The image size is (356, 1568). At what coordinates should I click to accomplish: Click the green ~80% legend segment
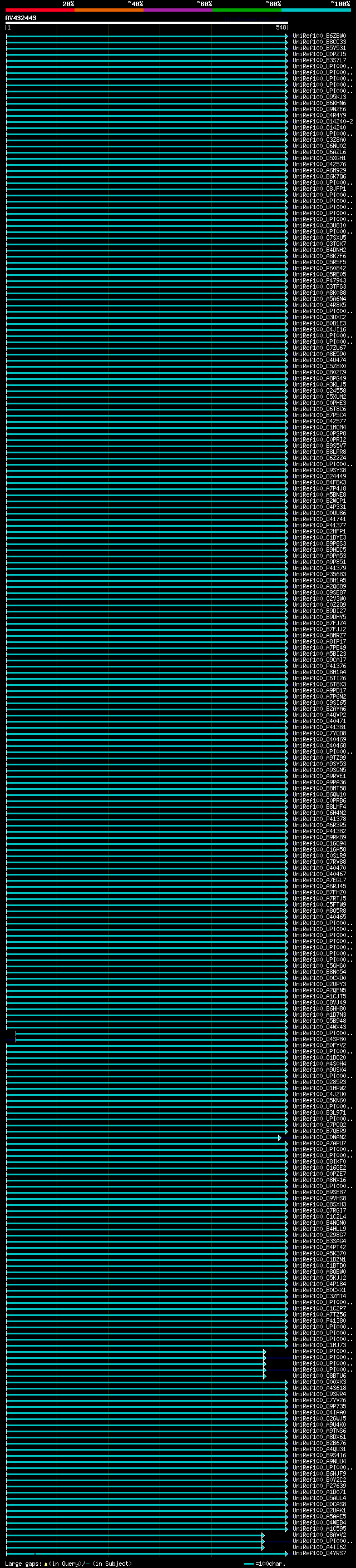click(x=247, y=10)
